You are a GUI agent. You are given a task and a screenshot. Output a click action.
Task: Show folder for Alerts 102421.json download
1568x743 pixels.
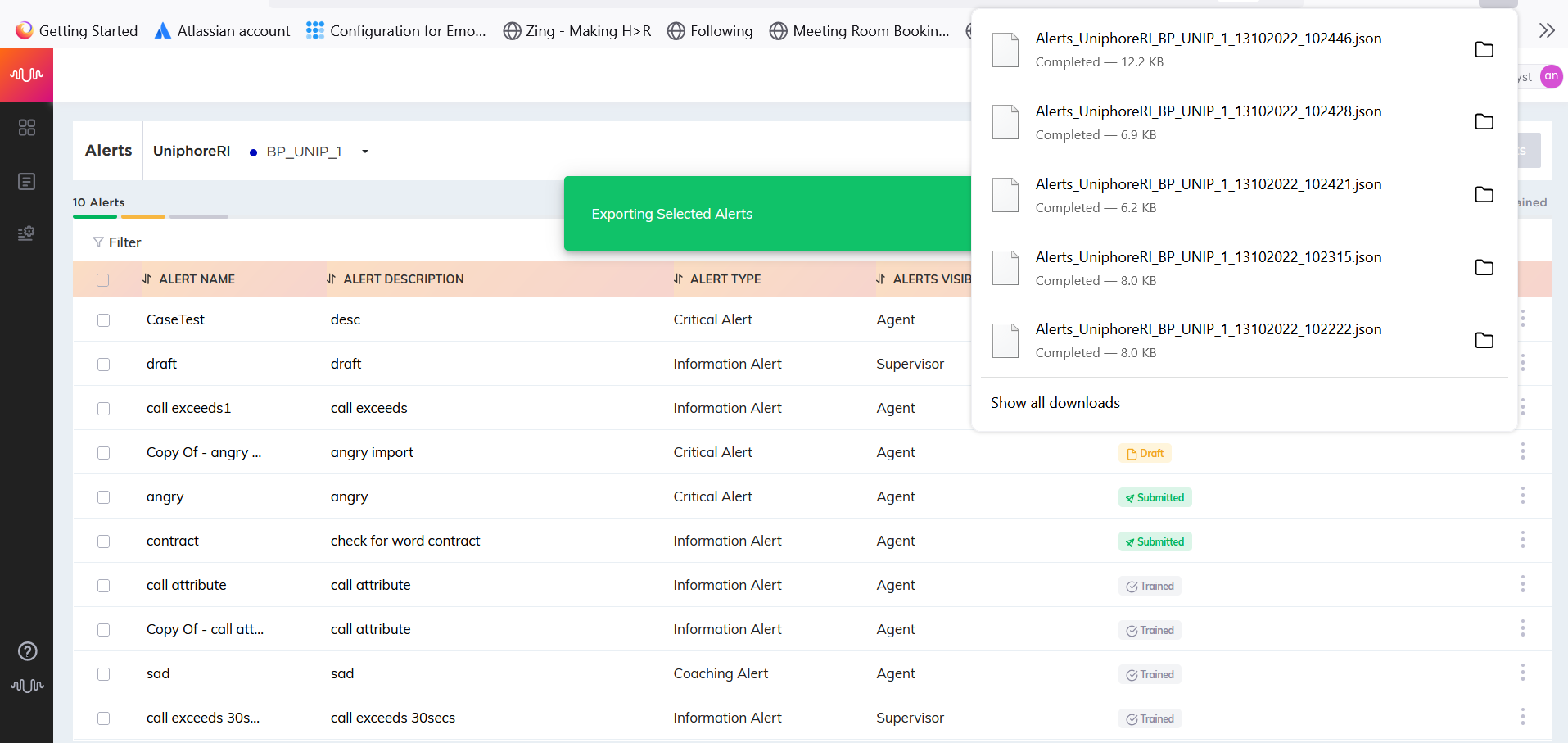coord(1484,194)
